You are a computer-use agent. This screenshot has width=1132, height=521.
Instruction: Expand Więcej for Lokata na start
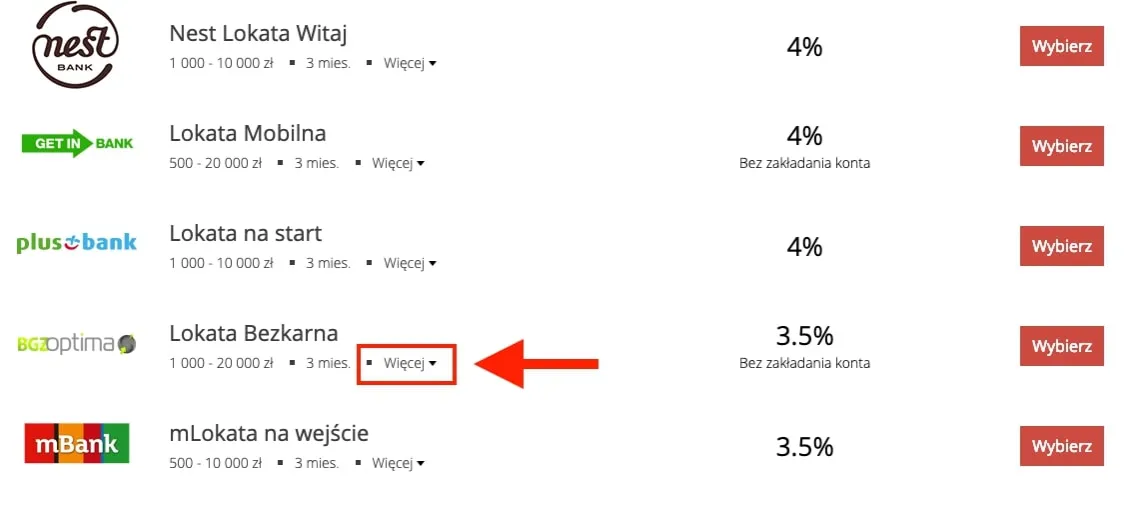410,263
